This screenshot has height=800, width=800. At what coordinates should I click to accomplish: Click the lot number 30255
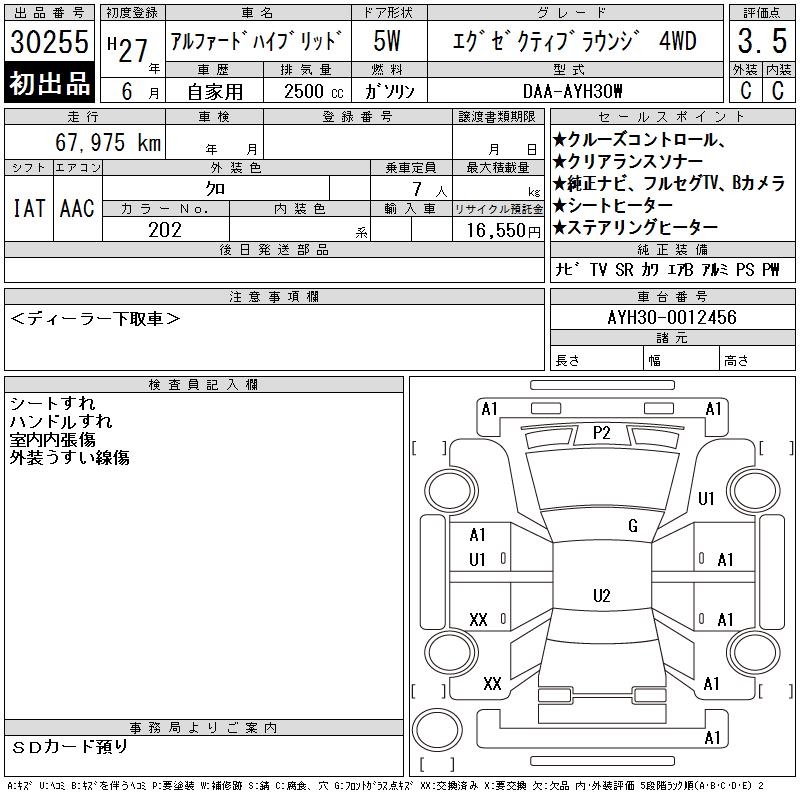50,42
